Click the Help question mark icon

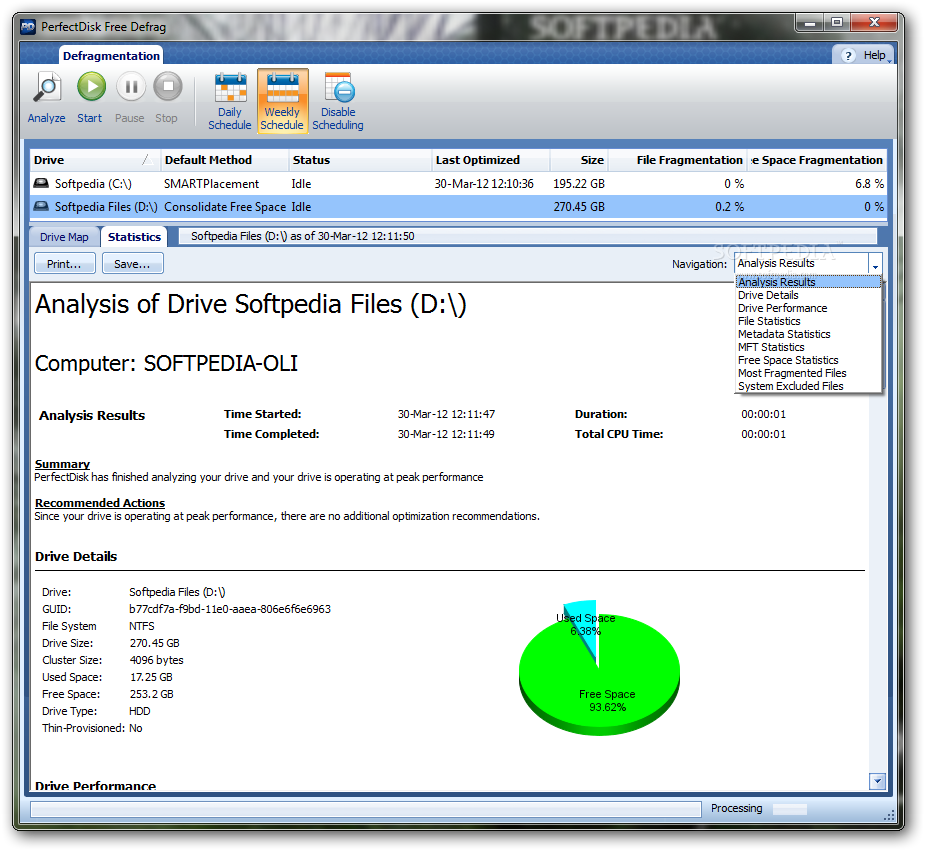pos(848,55)
